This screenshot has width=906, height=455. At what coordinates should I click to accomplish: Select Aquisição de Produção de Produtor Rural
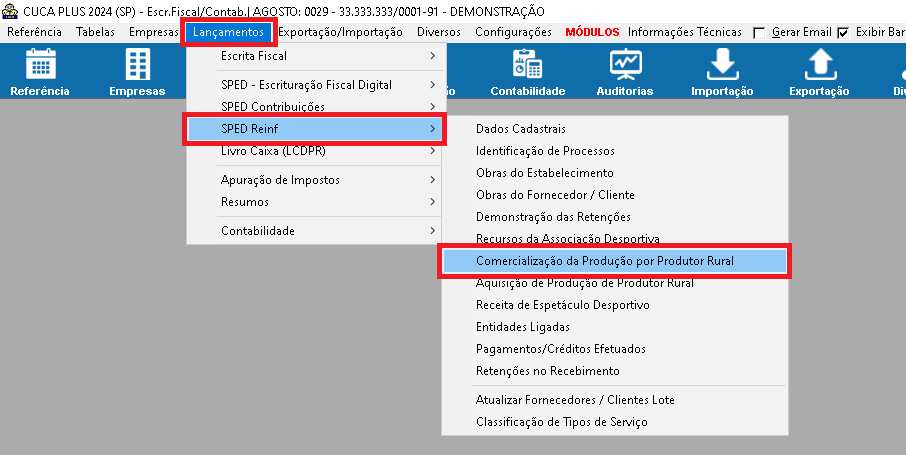[x=614, y=283]
